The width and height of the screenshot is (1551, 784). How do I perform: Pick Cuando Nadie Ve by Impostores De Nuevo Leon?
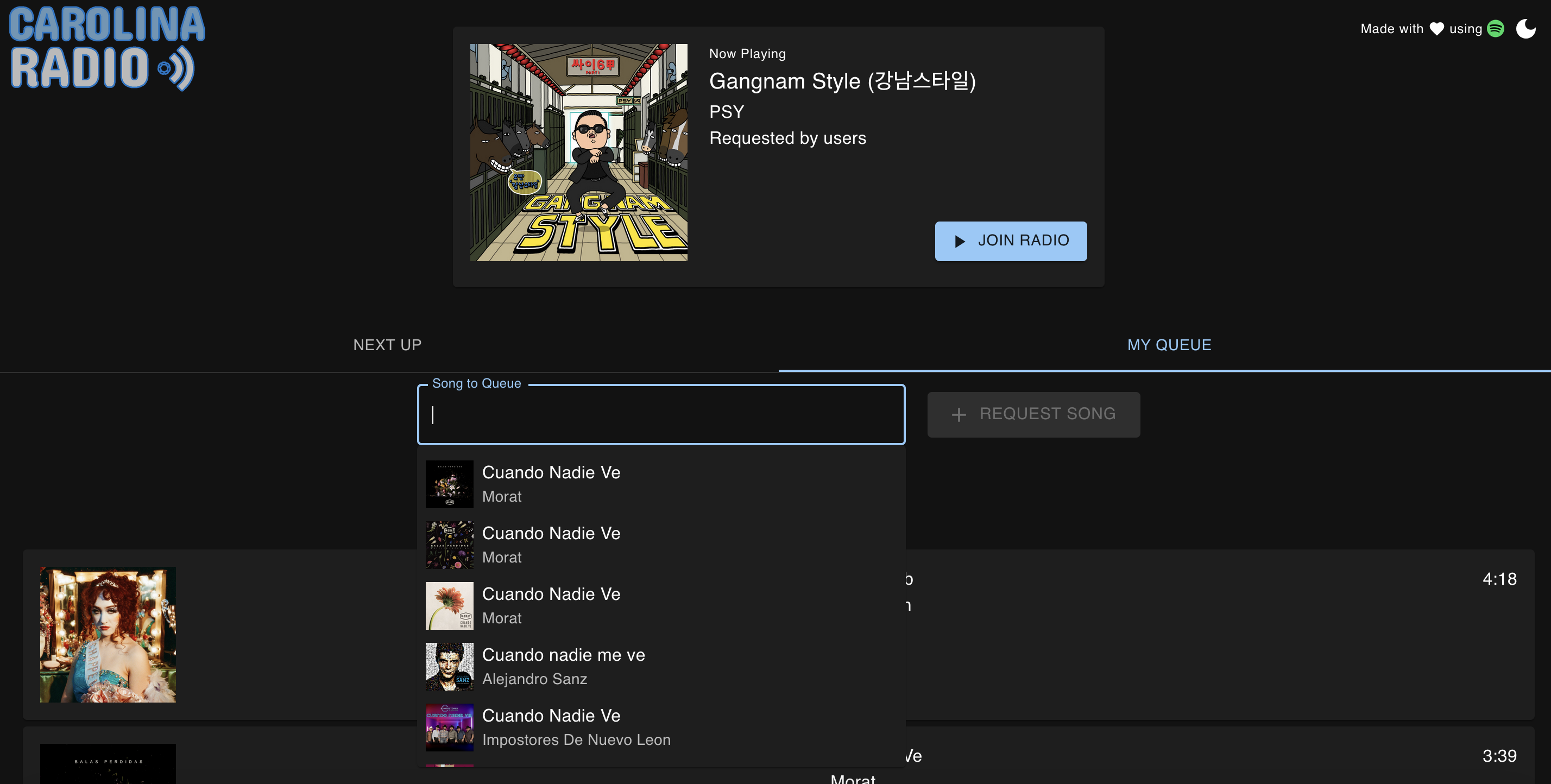pos(576,727)
